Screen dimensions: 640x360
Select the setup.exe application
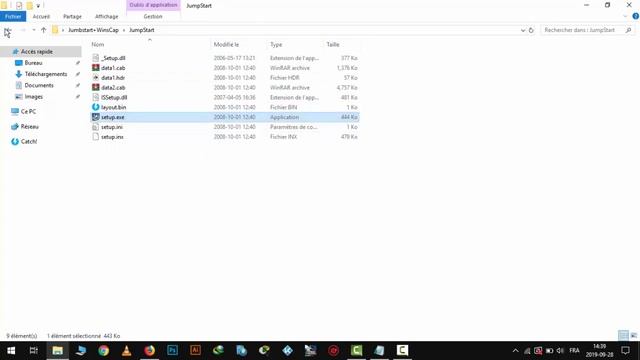(x=224, y=117)
